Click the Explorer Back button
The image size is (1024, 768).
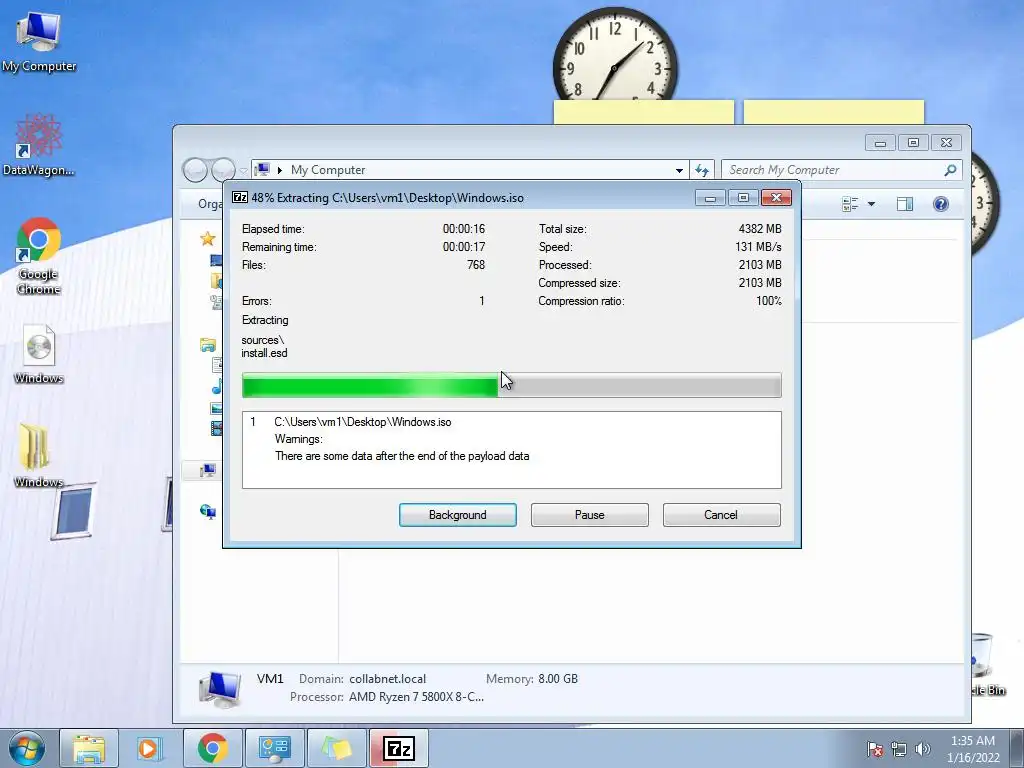point(195,170)
